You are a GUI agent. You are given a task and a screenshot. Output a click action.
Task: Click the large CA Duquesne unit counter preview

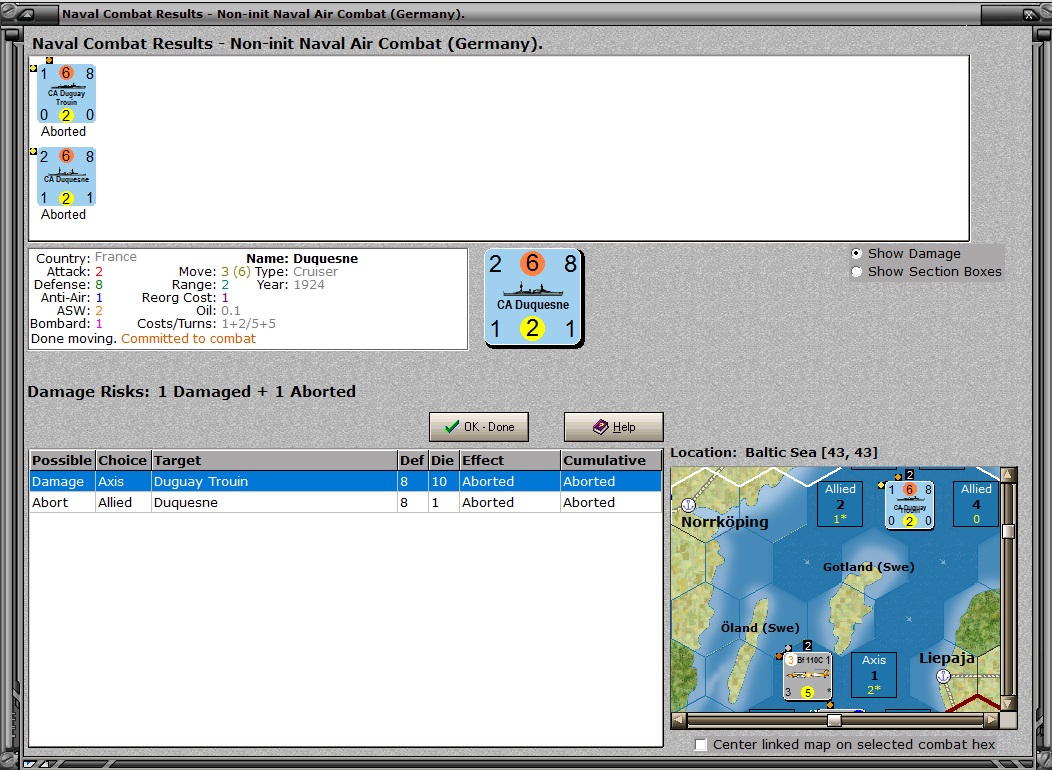pos(534,298)
